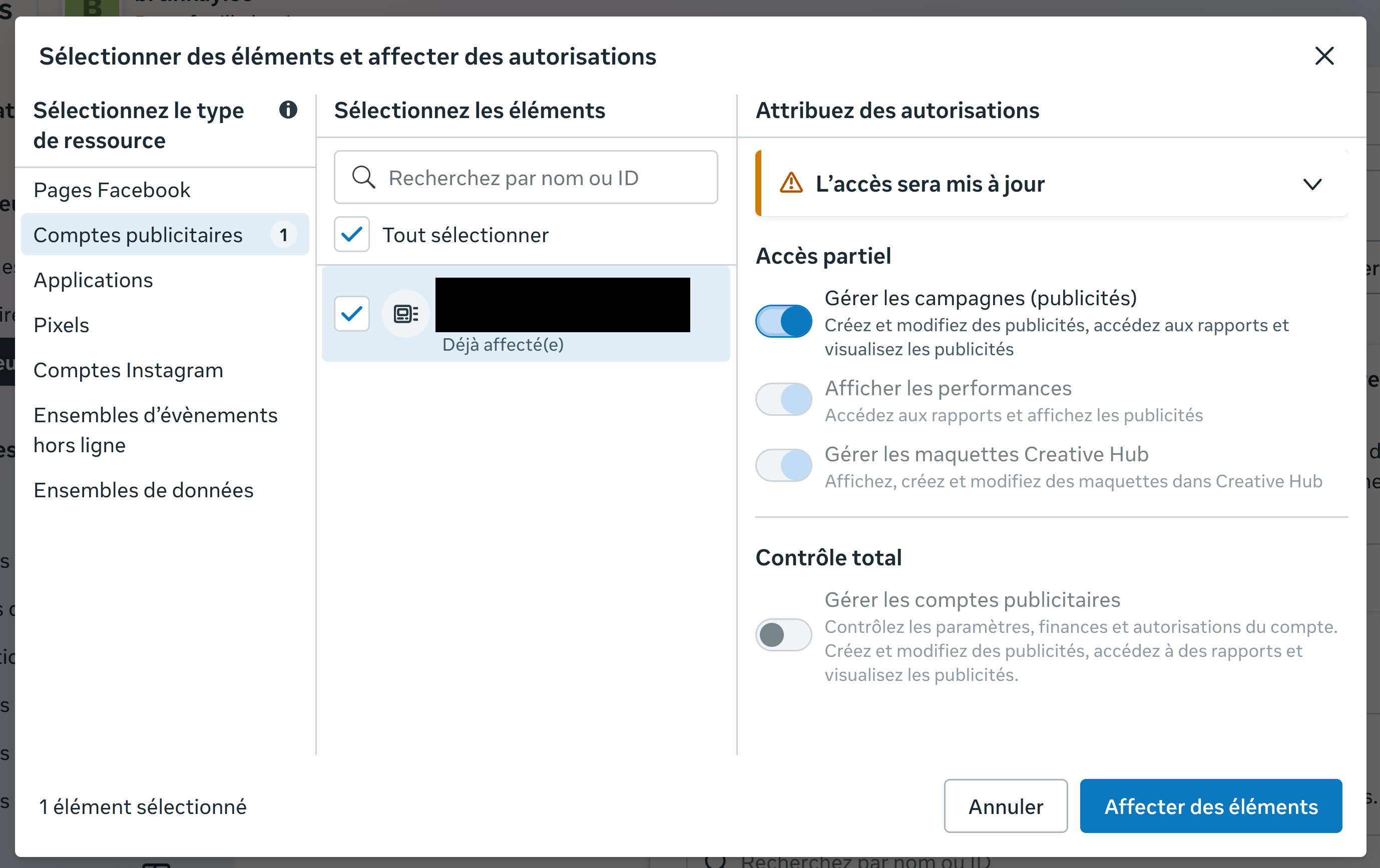Click the "1" badge on Comptes publicitaires

click(x=283, y=234)
